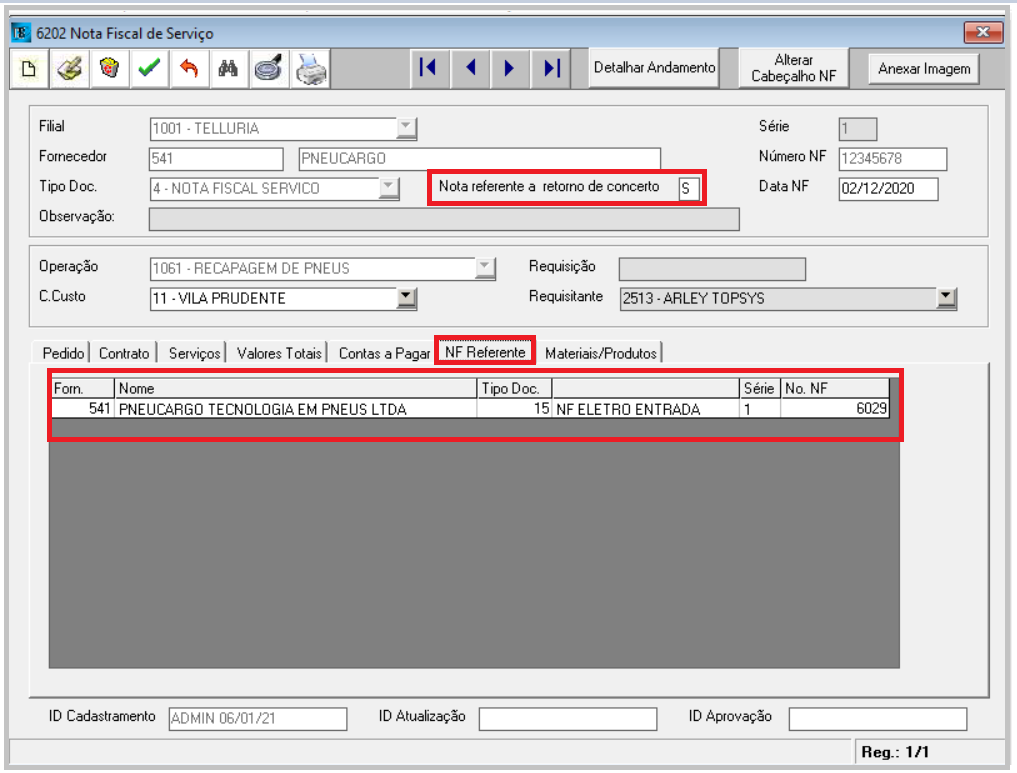Open the Requisitante dropdown arrow

tap(946, 298)
